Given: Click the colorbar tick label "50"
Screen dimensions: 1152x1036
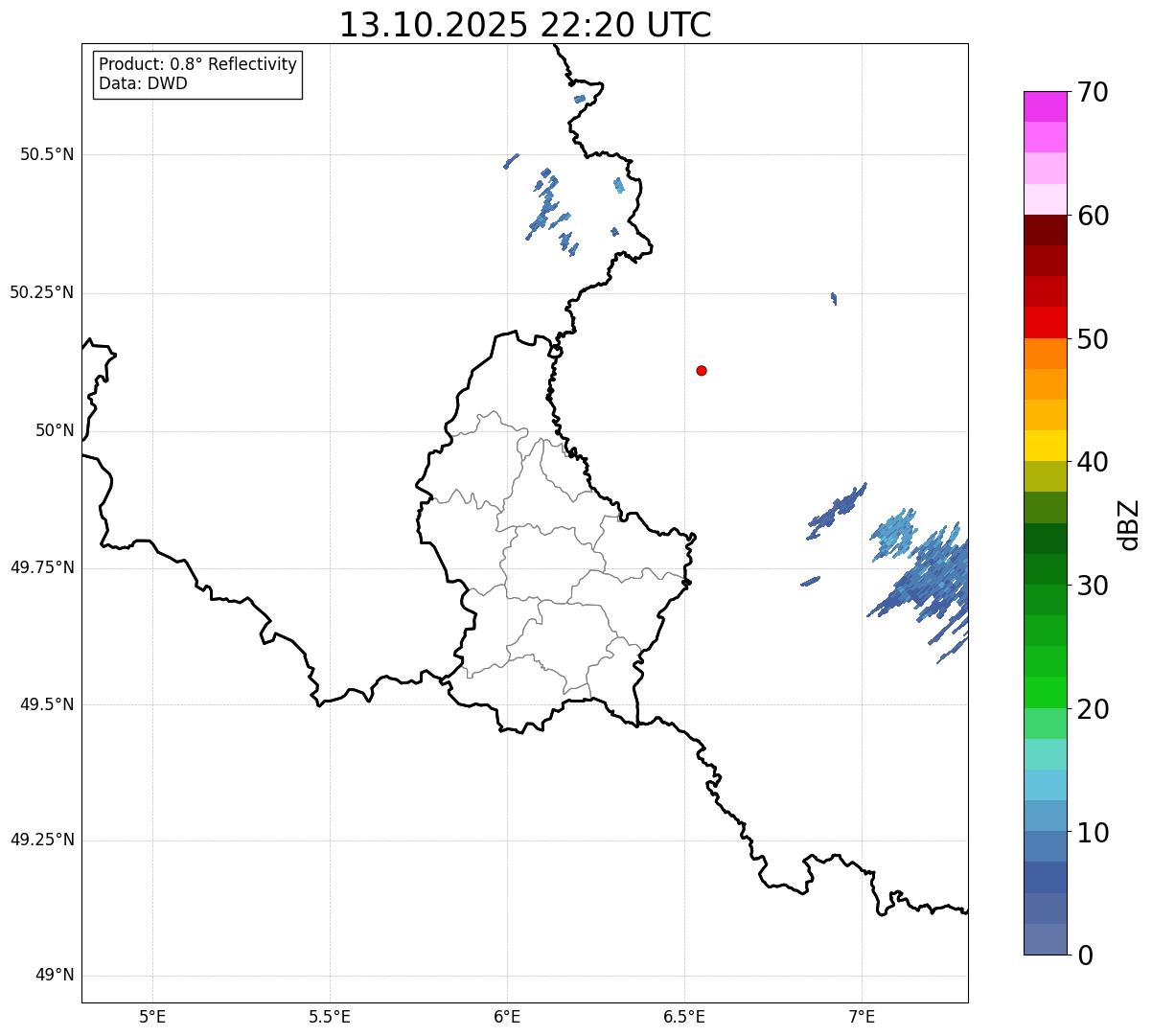Looking at the screenshot, I should coord(1093,339).
